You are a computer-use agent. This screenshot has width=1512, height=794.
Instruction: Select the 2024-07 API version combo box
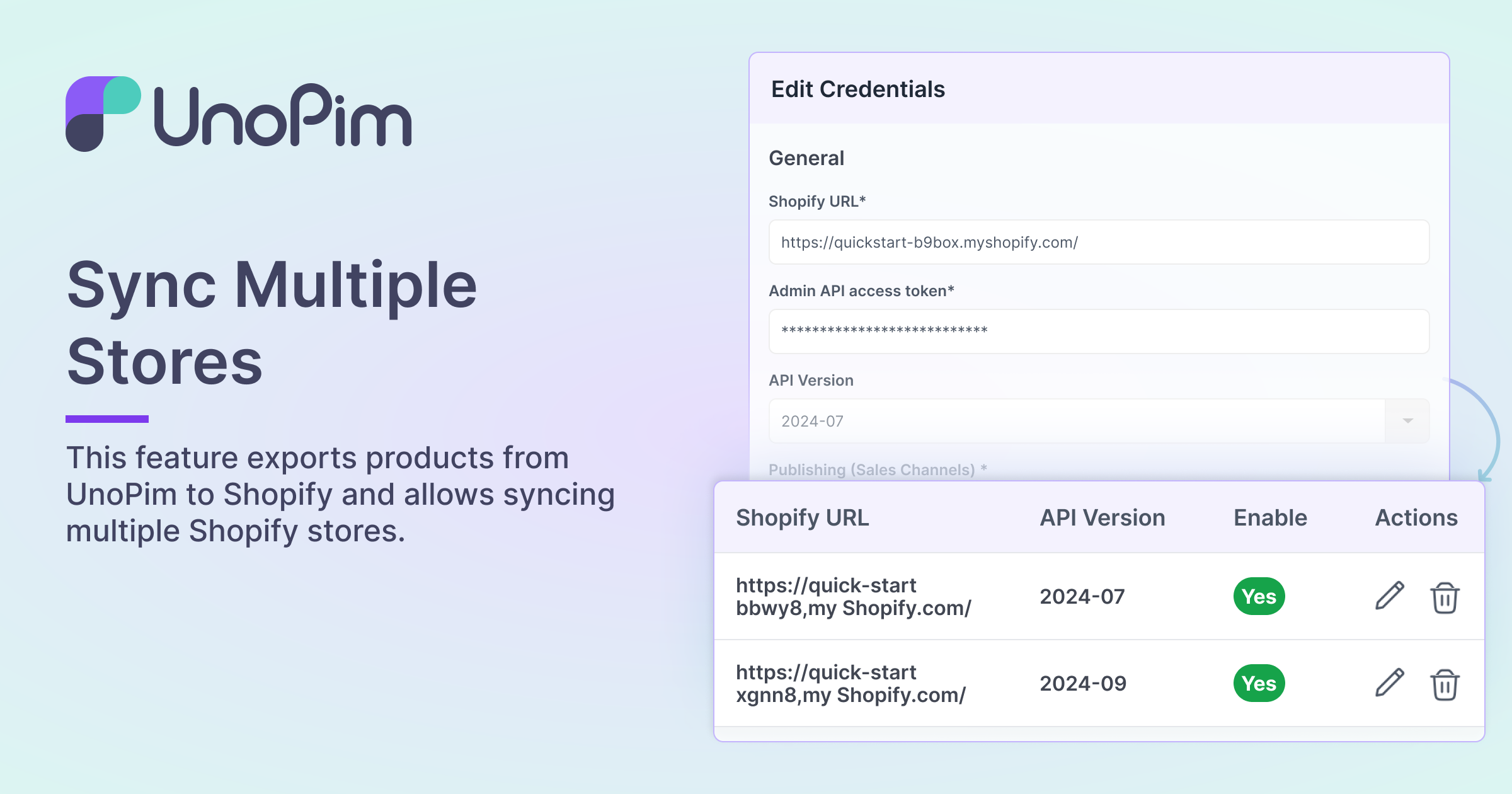point(1076,421)
